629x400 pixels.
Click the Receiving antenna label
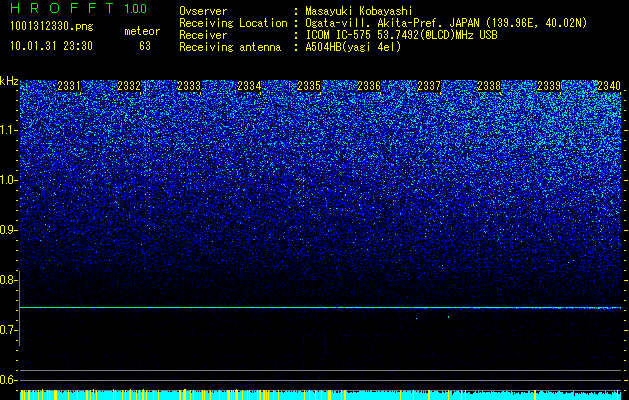(230, 47)
